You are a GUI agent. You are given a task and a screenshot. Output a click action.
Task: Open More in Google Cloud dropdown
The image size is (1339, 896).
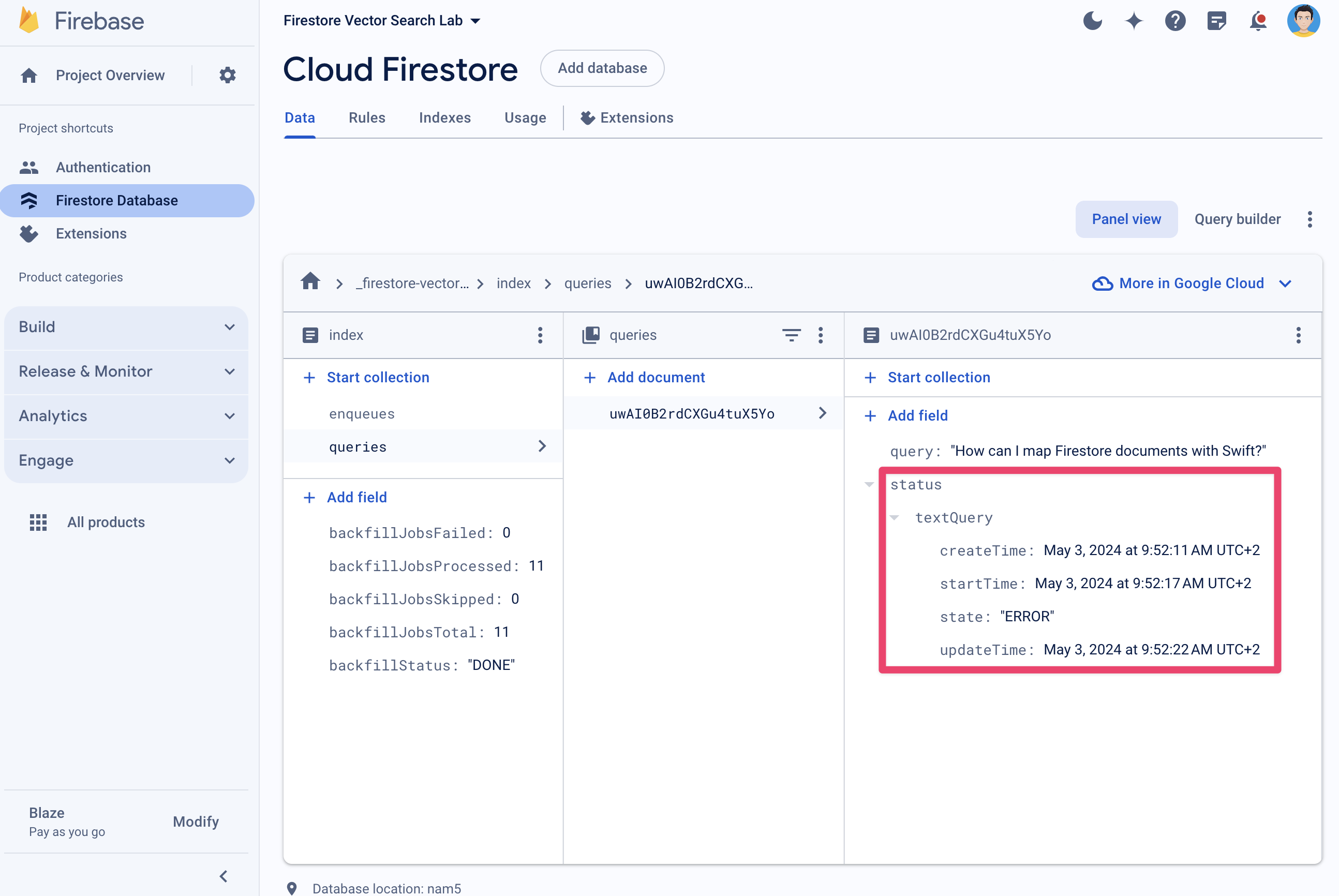point(1191,283)
